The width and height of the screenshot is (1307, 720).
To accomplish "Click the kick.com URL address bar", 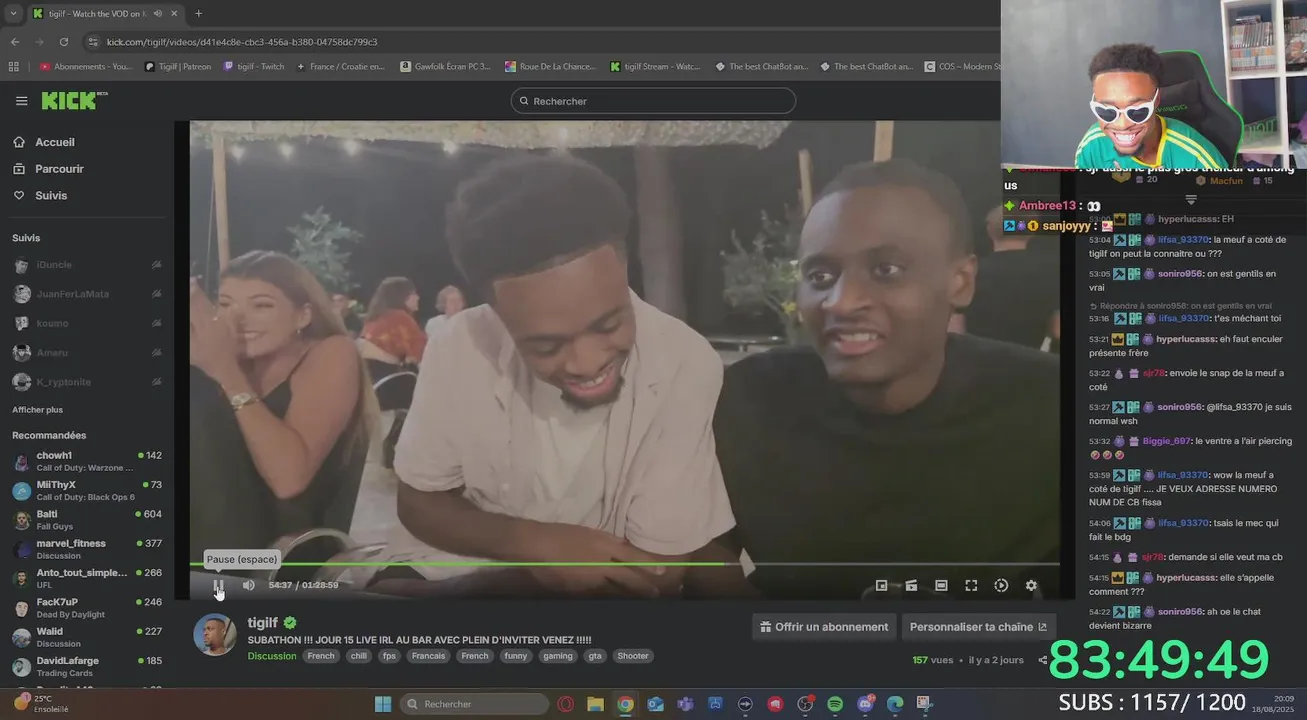I will (x=540, y=42).
